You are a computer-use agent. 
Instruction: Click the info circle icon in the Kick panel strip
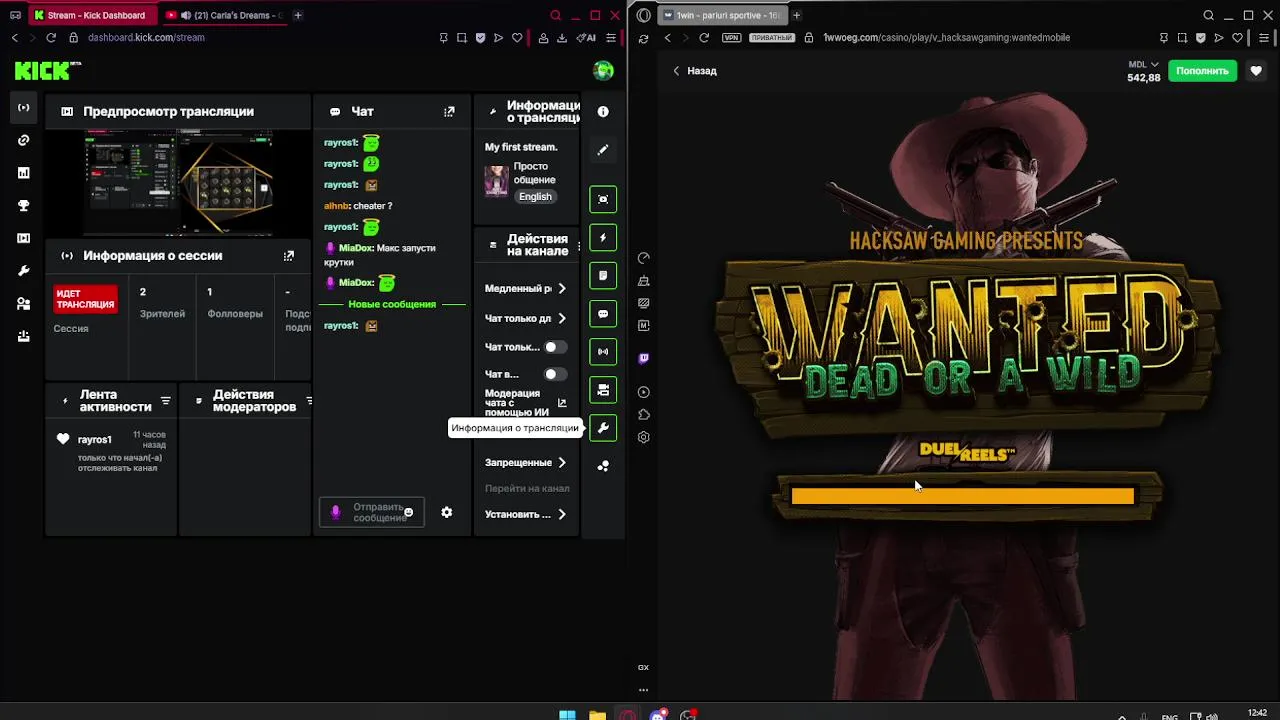603,112
